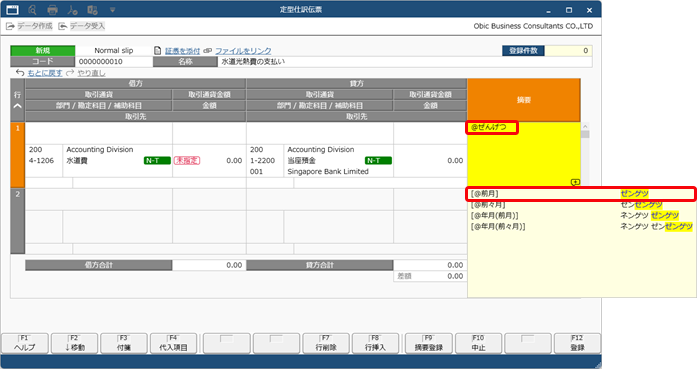697x369 pixels.
Task: Select row 2 header
Action: tap(17, 221)
